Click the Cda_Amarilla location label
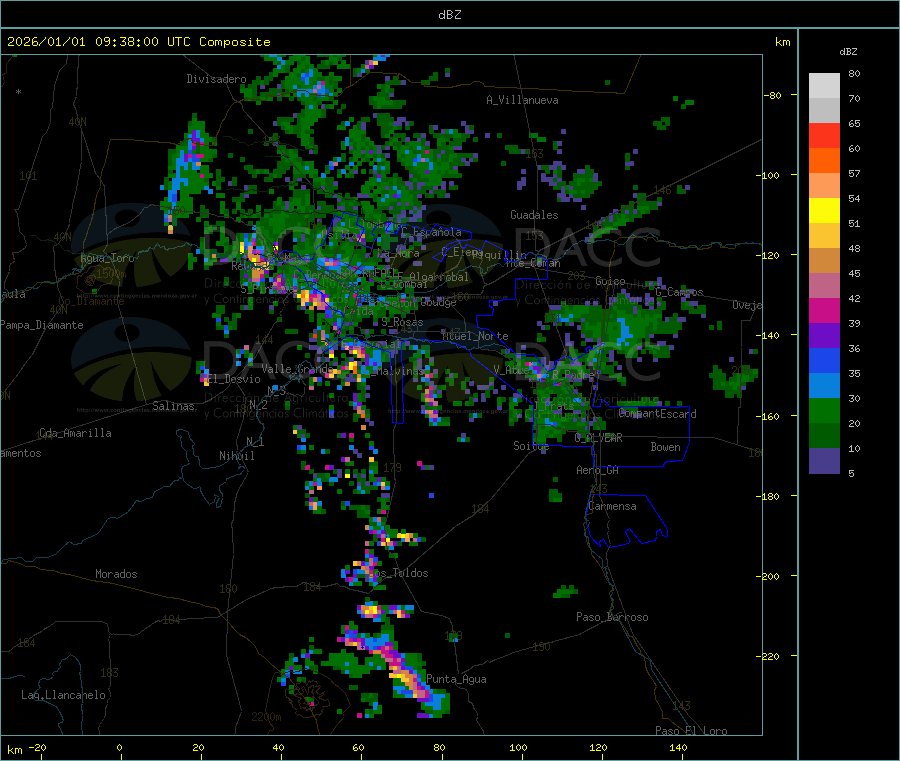Image resolution: width=900 pixels, height=761 pixels. click(75, 433)
